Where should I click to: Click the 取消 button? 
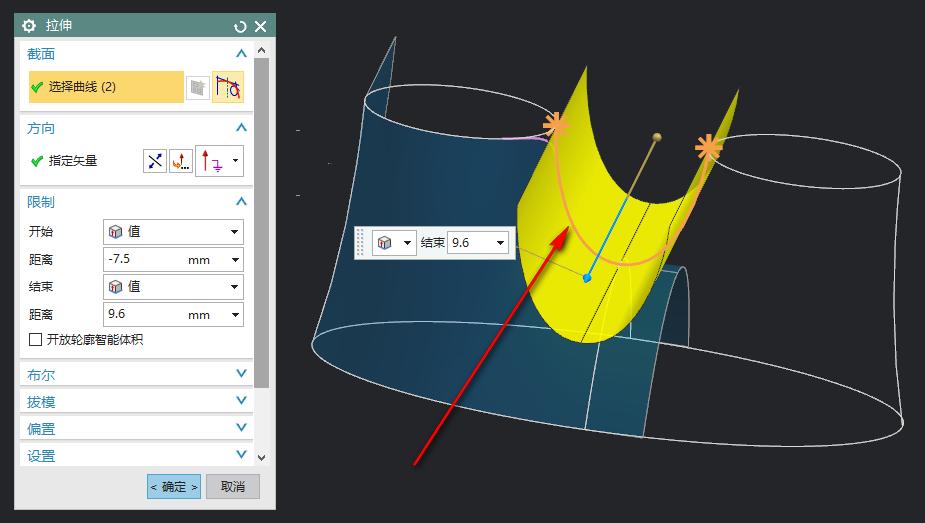pyautogui.click(x=232, y=486)
